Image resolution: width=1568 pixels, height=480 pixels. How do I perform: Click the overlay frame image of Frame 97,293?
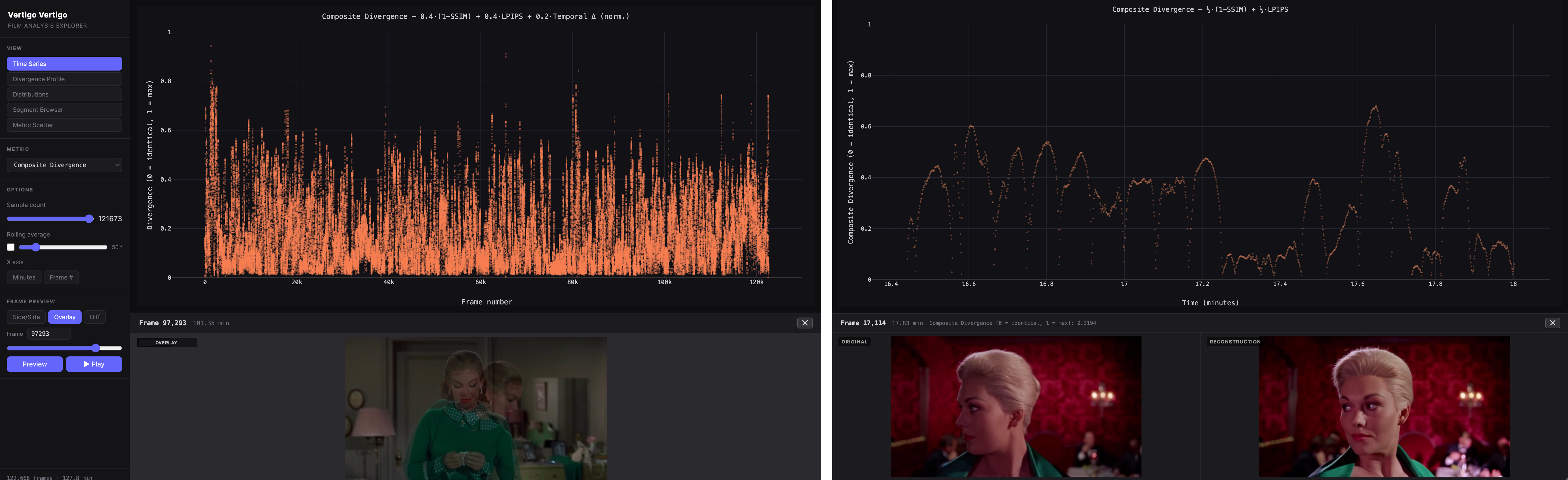point(475,408)
